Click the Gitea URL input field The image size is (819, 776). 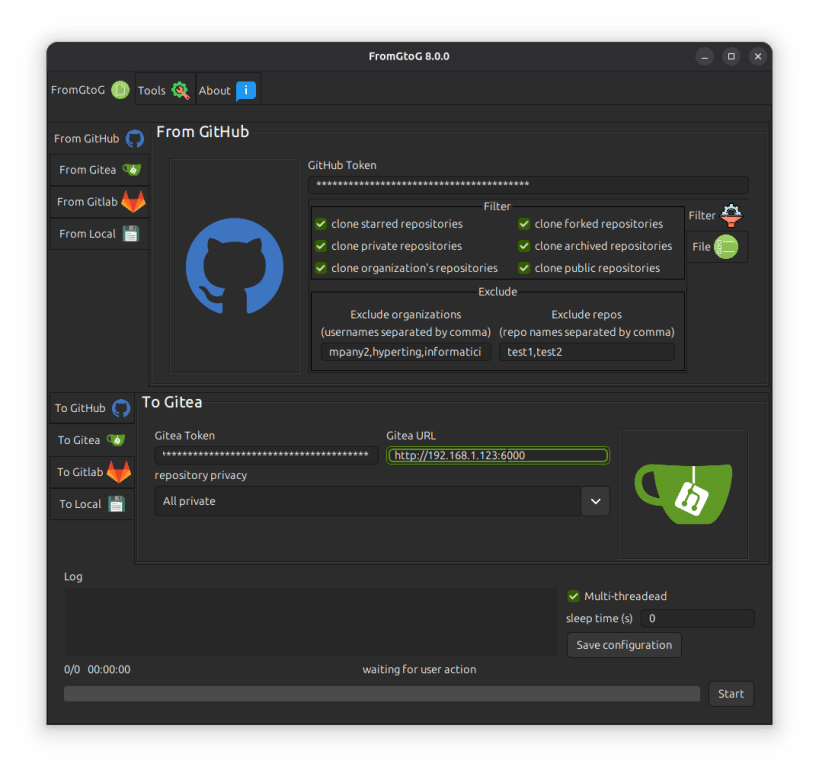498,455
